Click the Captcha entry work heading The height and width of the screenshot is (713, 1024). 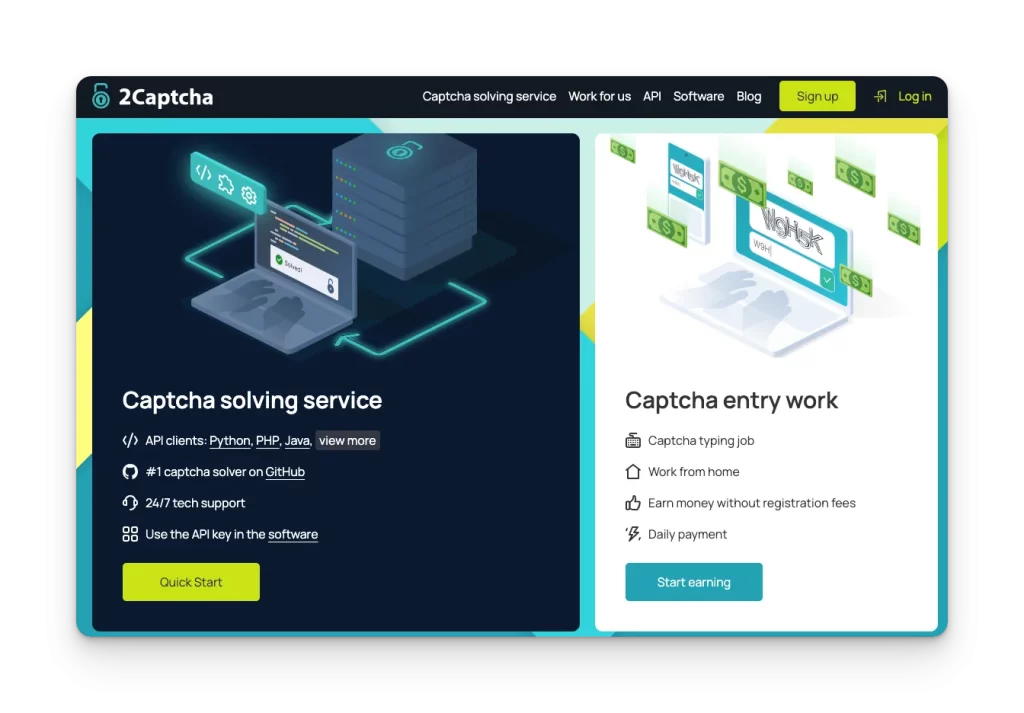click(x=731, y=400)
